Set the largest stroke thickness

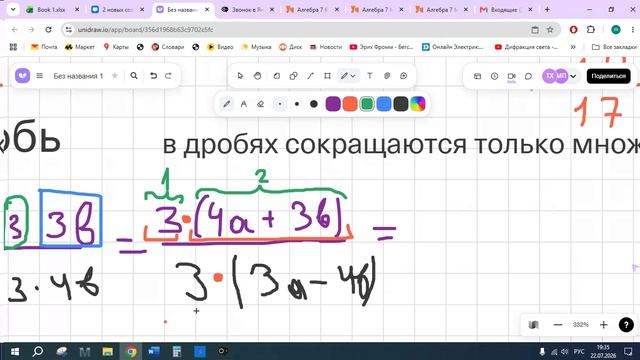313,104
